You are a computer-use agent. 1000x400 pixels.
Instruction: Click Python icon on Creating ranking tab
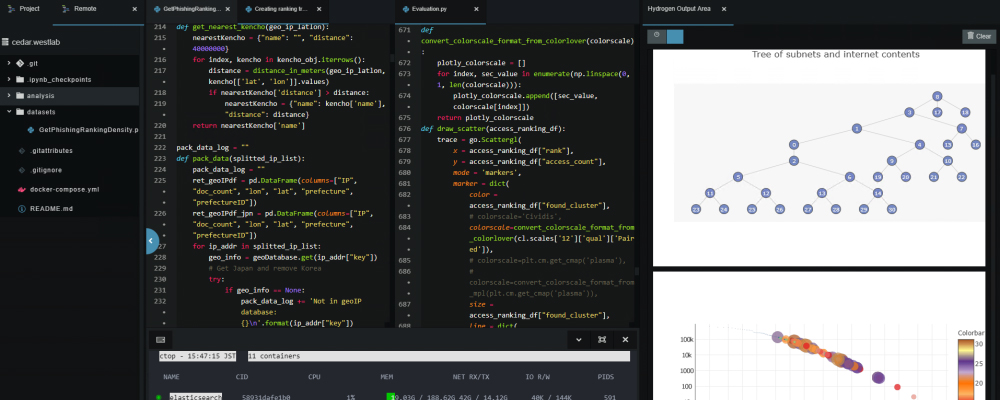pyautogui.click(x=248, y=10)
